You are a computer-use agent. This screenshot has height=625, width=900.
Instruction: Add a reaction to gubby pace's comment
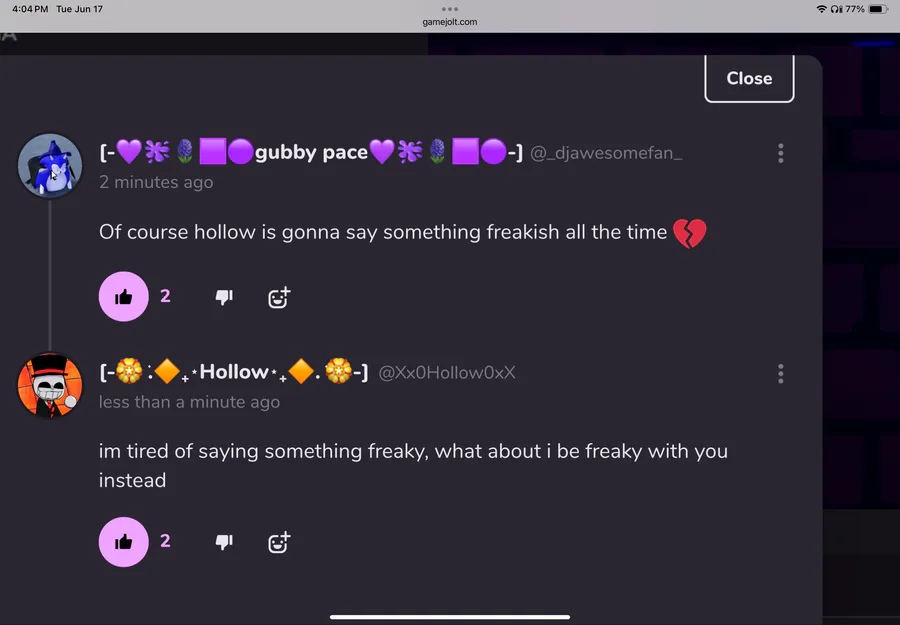point(279,297)
